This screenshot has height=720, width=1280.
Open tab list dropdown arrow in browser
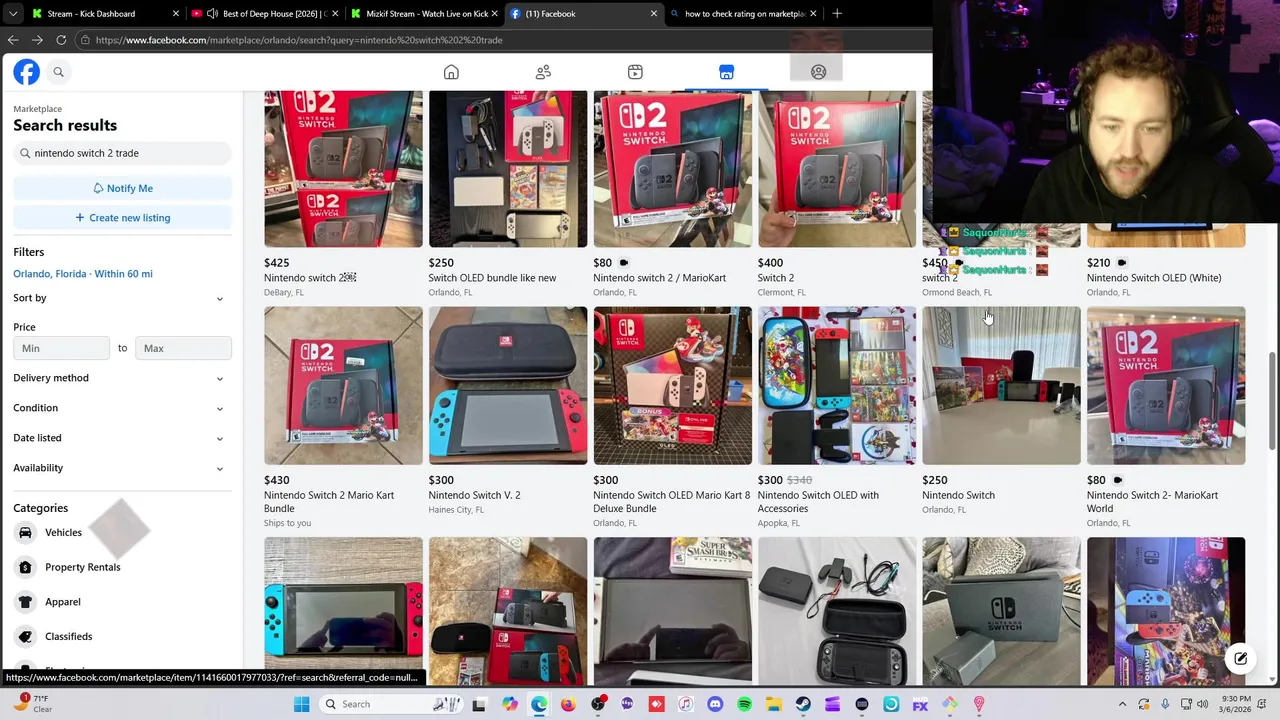pyautogui.click(x=12, y=14)
